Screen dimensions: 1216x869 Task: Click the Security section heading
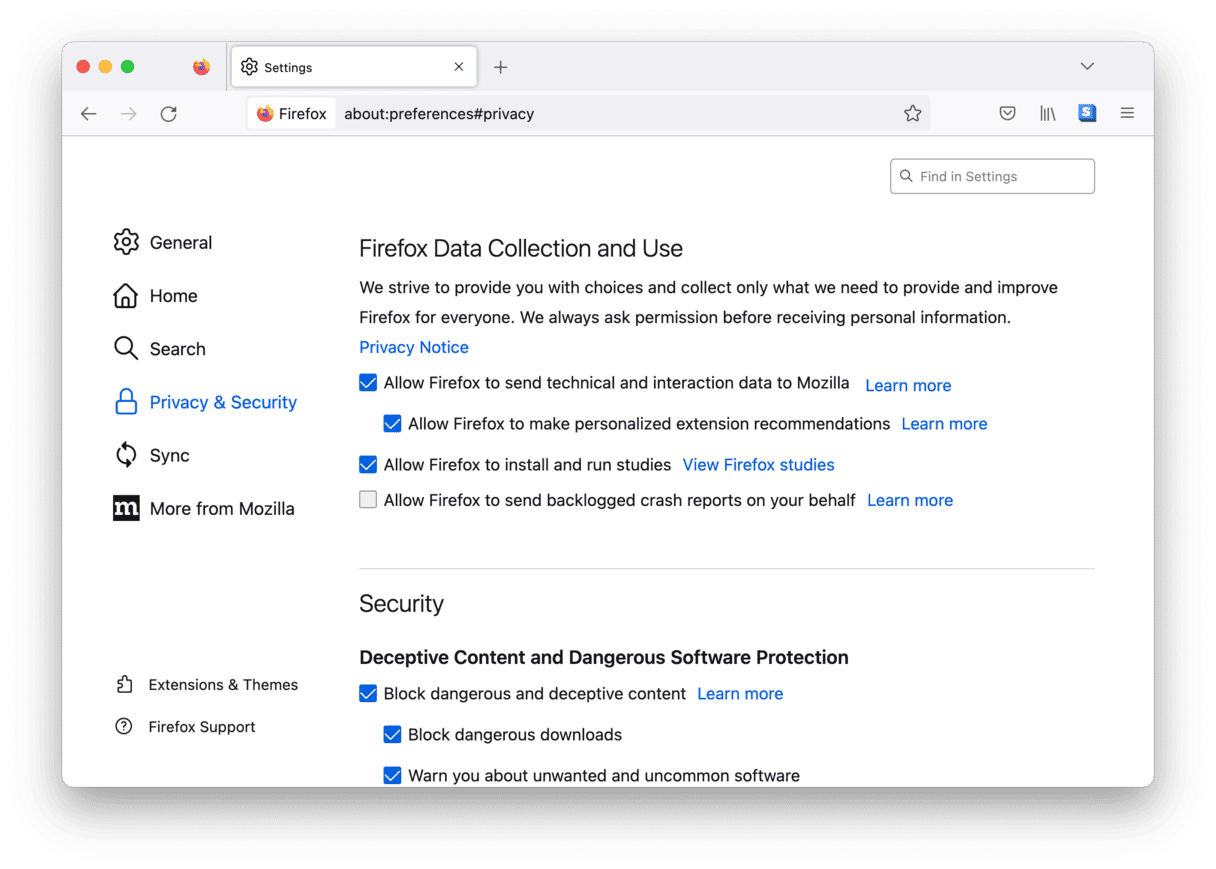coord(401,604)
